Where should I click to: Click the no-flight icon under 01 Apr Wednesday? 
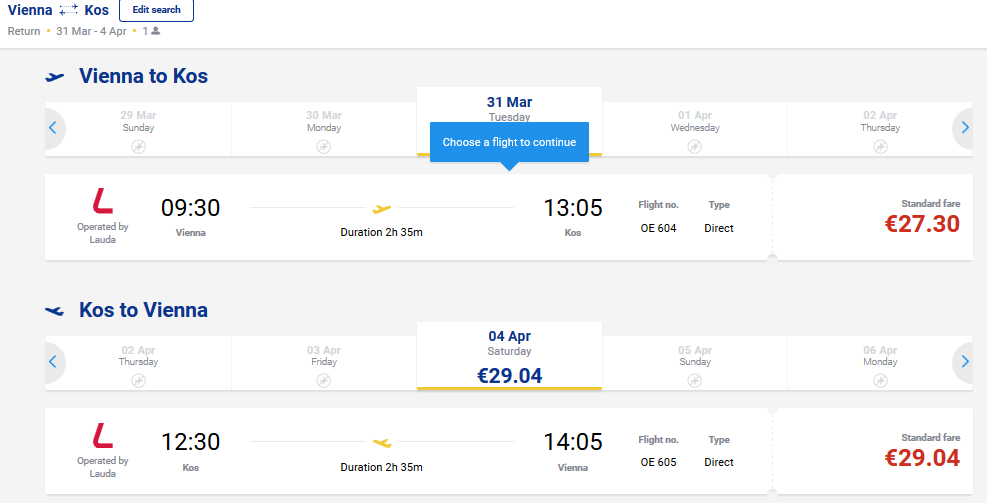(694, 147)
